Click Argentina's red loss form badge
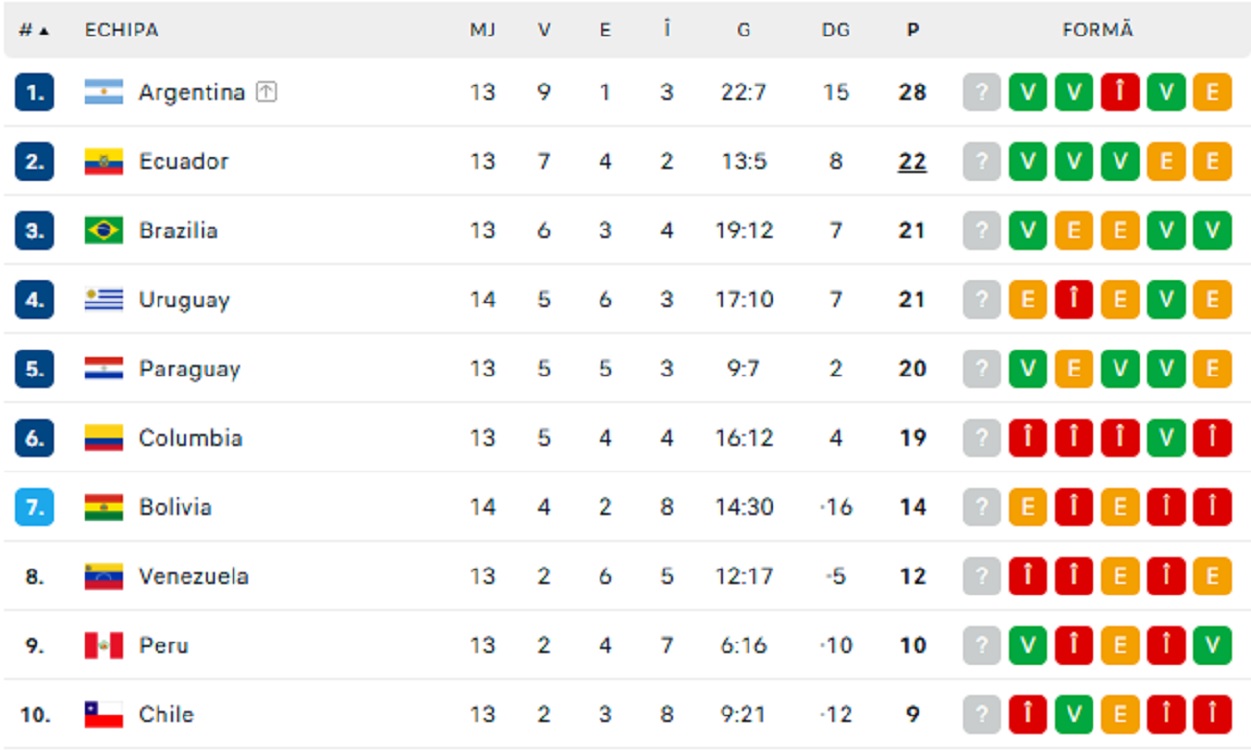The height and width of the screenshot is (751, 1251). [x=1120, y=92]
